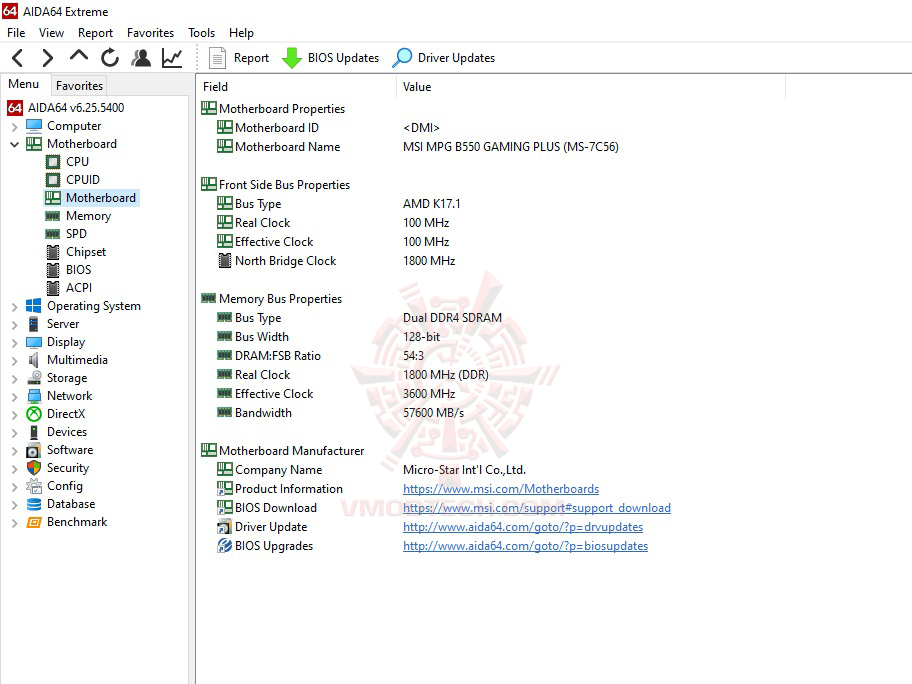Expand the Display tree node
This screenshot has width=912, height=684.
15,343
